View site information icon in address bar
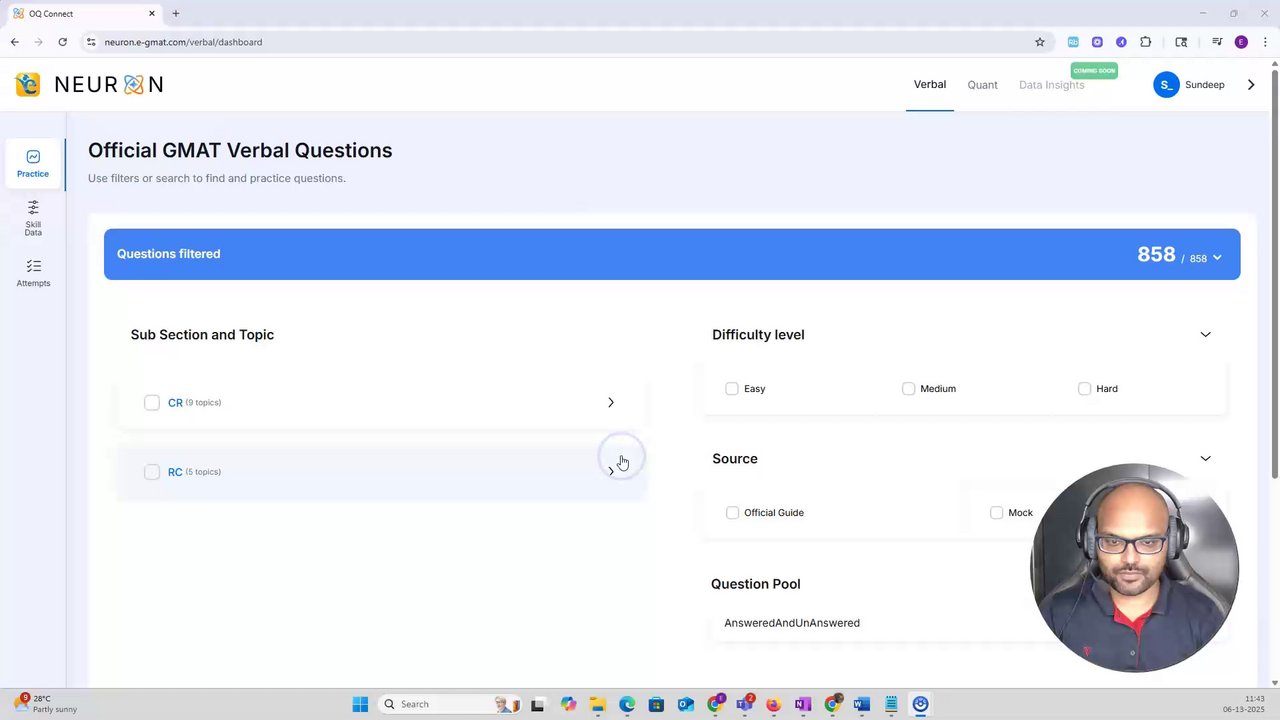1280x720 pixels. coord(91,42)
